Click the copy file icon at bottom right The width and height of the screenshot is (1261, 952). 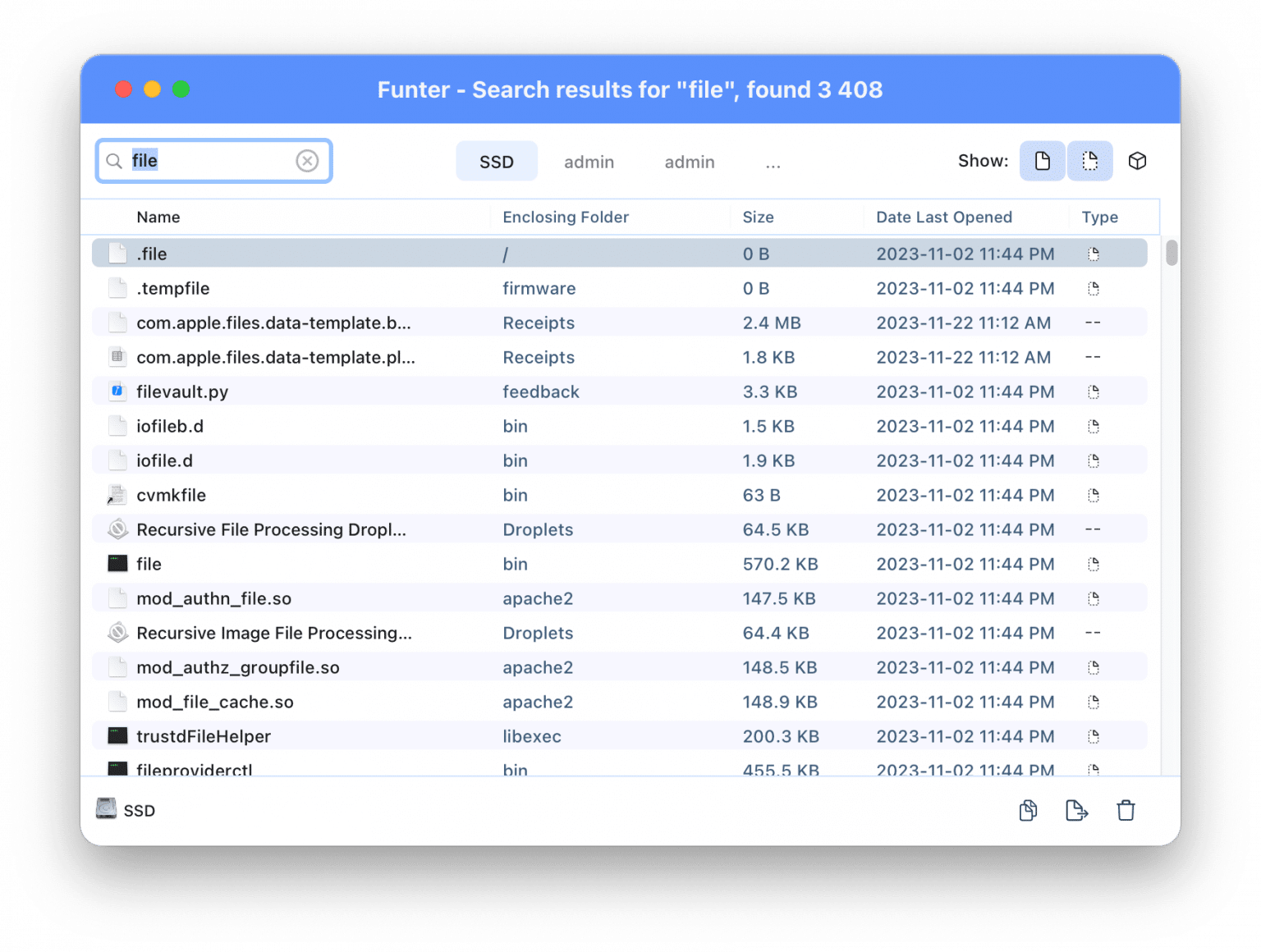pos(1027,810)
